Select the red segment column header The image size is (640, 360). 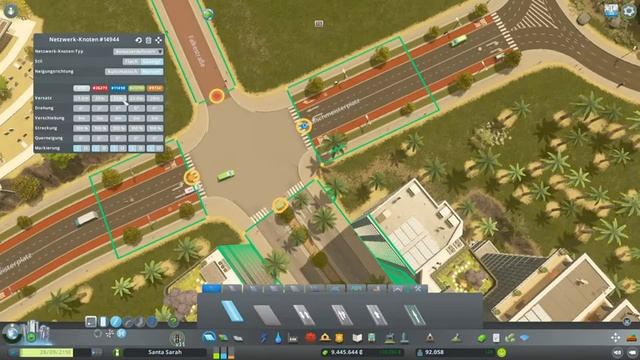point(100,88)
